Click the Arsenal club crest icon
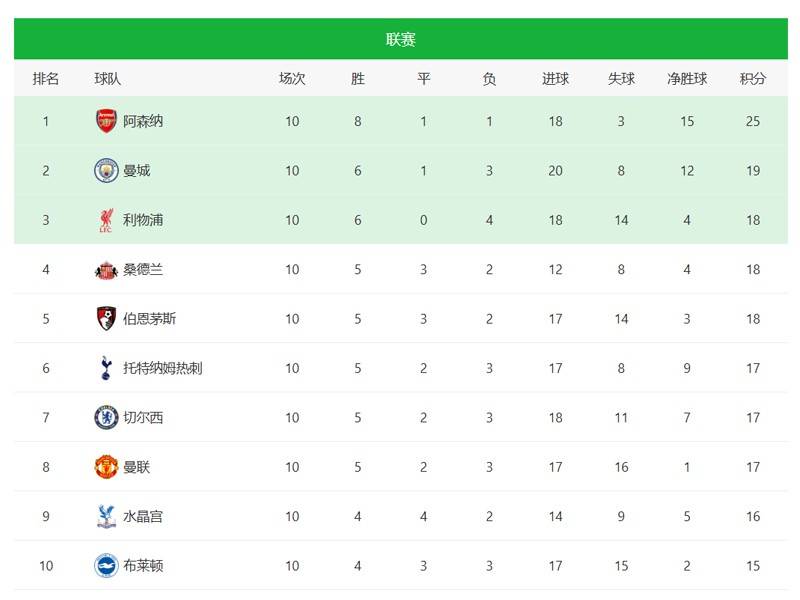Viewport: 800px width, 600px height. (106, 121)
